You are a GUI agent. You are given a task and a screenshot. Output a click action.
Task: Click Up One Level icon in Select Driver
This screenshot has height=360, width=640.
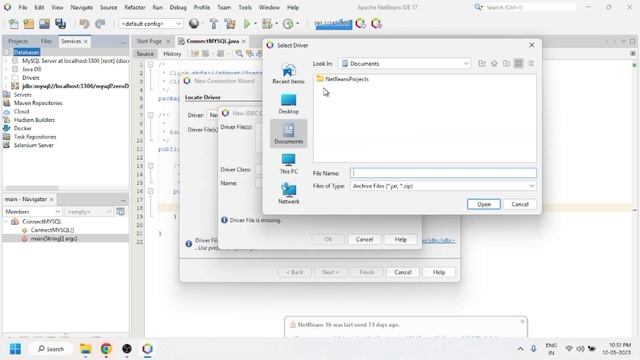click(482, 64)
